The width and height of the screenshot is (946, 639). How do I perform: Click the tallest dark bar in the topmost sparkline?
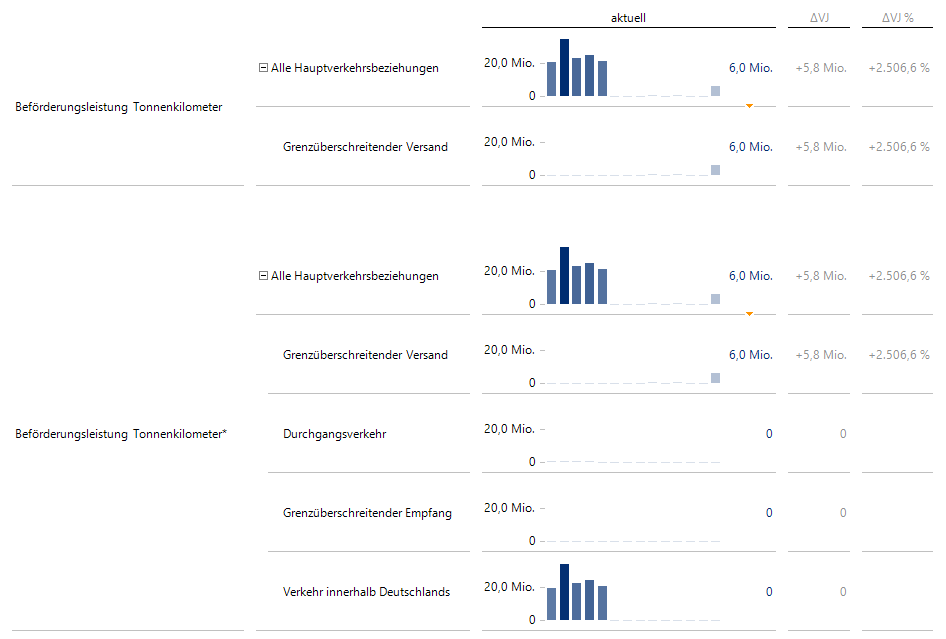564,67
